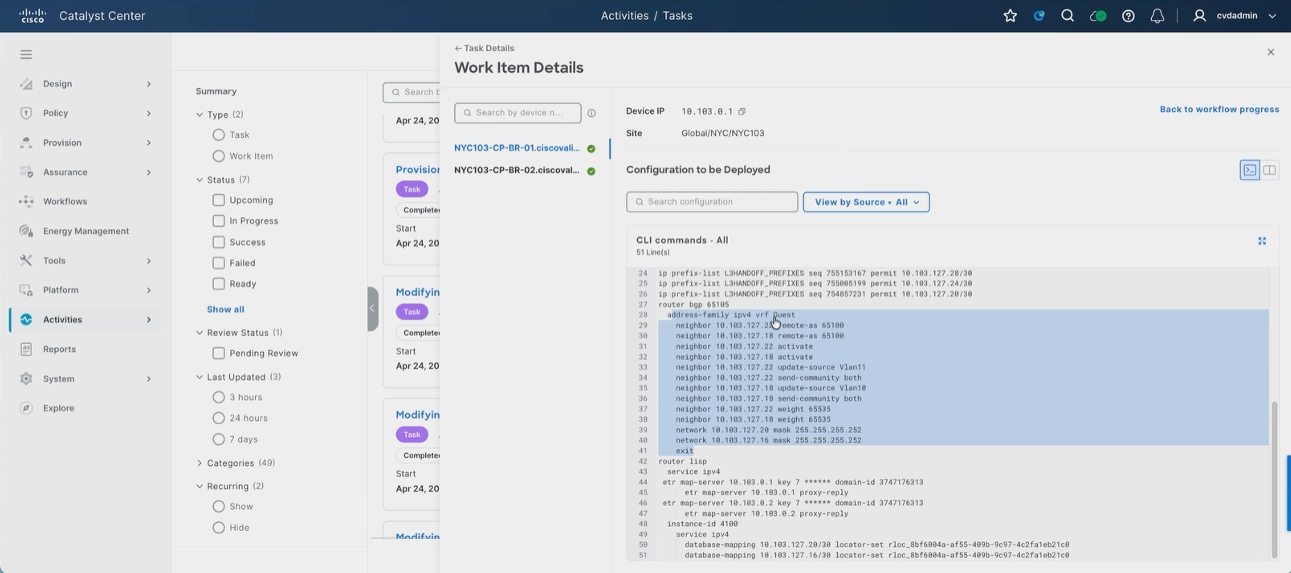This screenshot has height=573, width=1291.
Task: Select the 3 hours radio button
Action: click(218, 397)
